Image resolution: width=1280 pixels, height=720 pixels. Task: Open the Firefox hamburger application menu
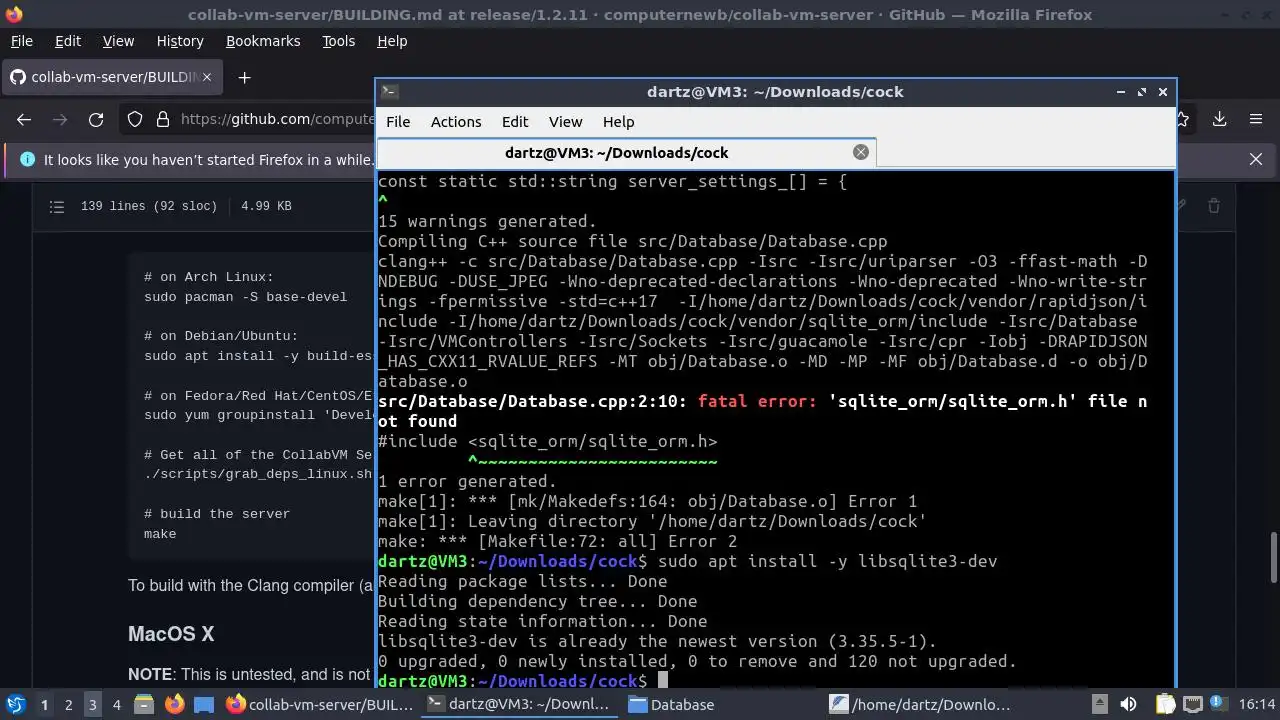1256,119
